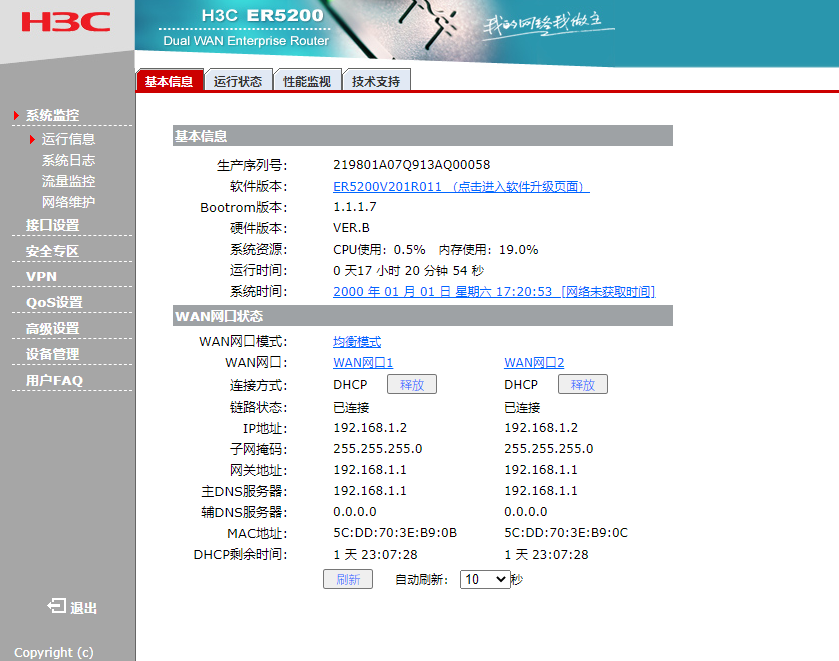
Task: Click the Copyright (c) footer text
Action: pyautogui.click(x=54, y=652)
